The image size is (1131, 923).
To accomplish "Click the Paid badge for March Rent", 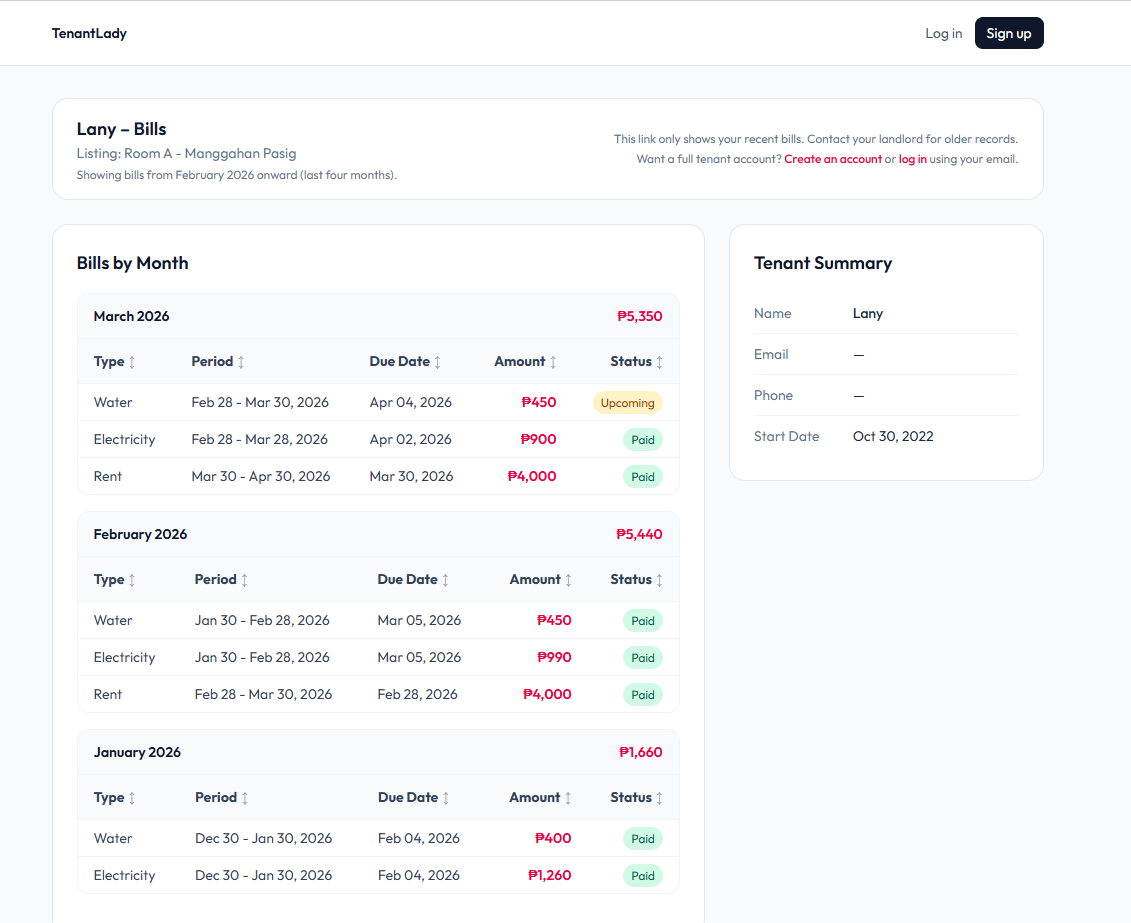I will click(x=642, y=477).
